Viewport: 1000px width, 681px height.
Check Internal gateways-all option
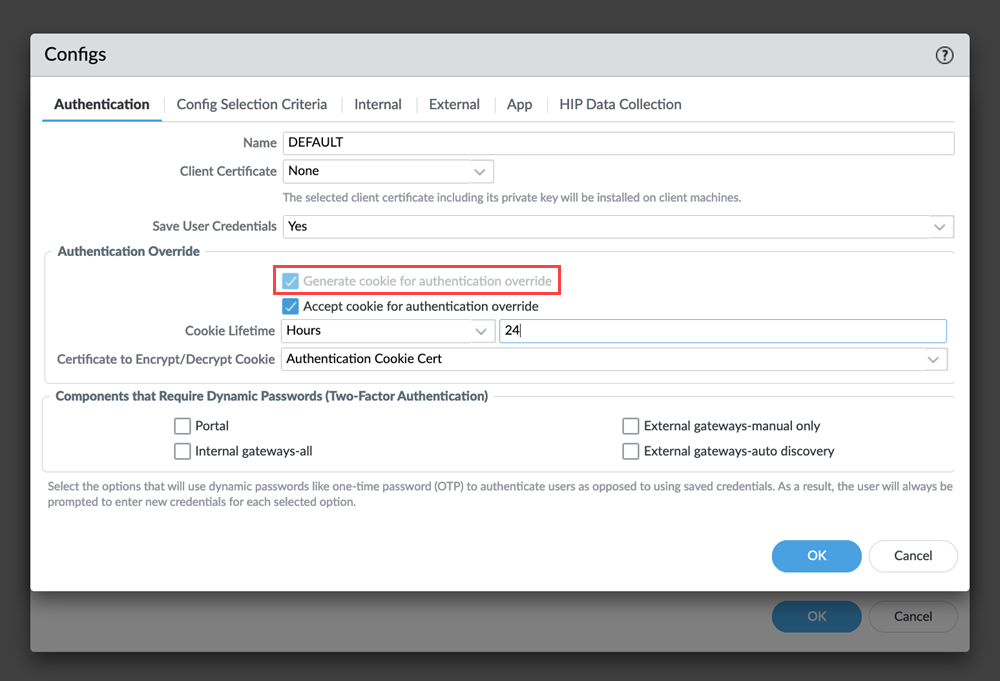click(183, 451)
